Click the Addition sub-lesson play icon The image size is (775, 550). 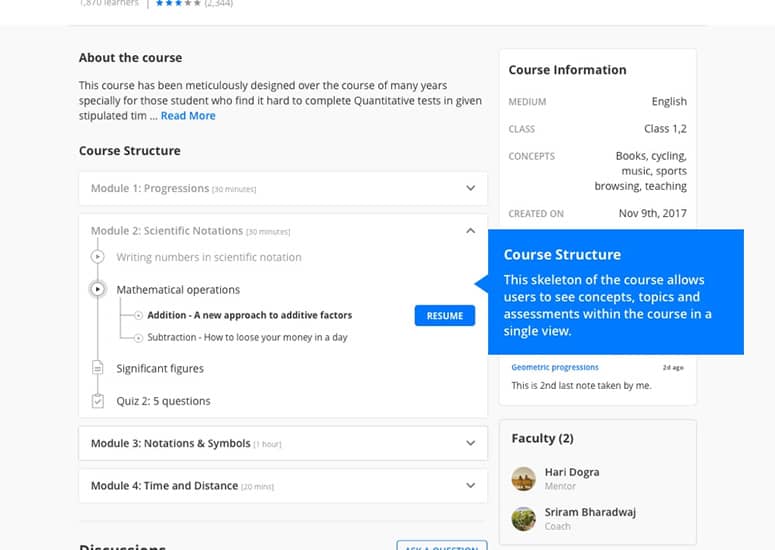click(139, 315)
